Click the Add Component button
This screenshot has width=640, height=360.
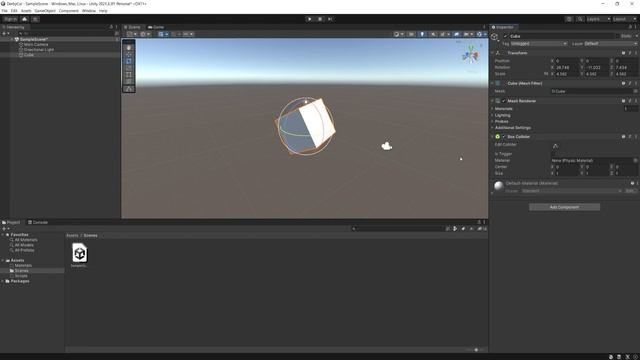point(564,207)
